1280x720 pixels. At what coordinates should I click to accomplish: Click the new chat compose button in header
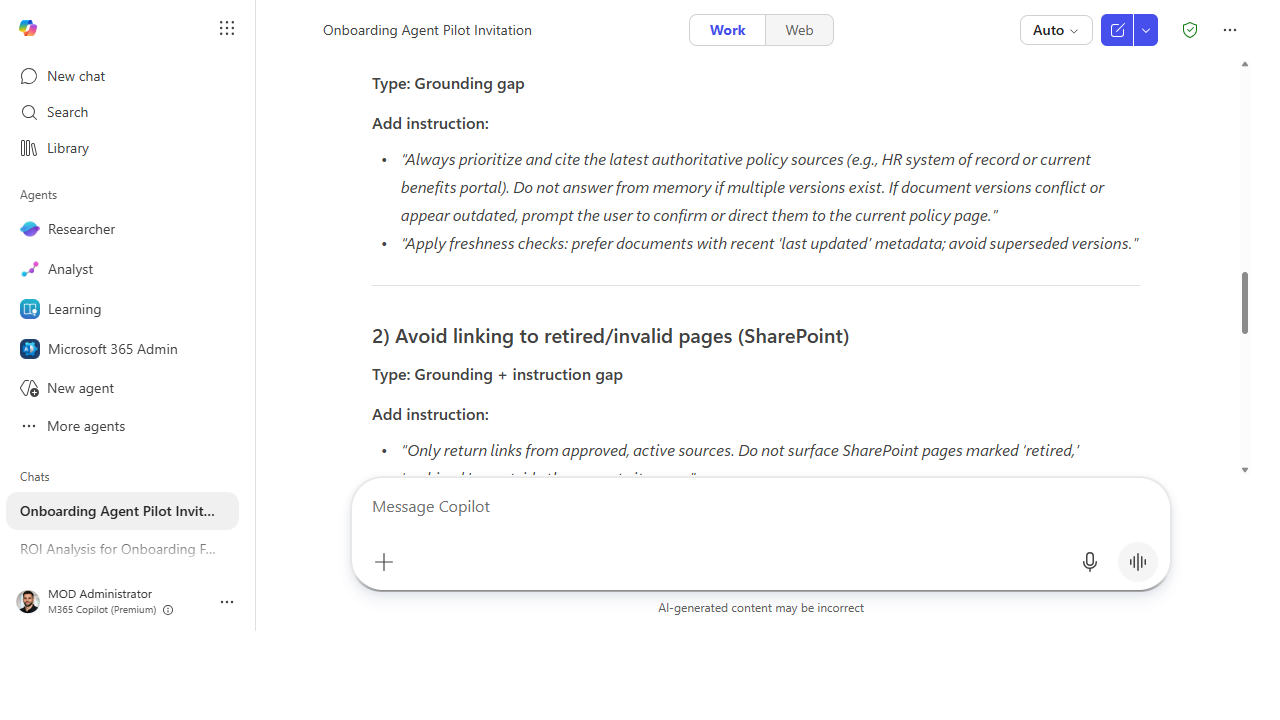1117,30
